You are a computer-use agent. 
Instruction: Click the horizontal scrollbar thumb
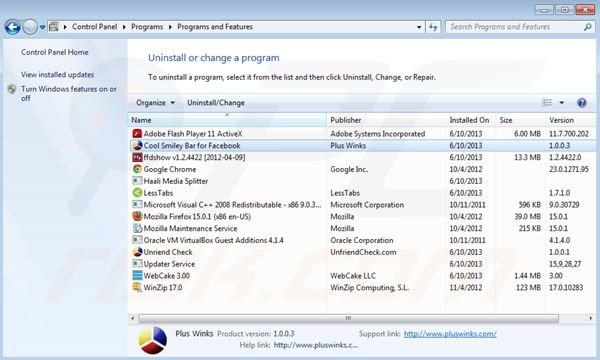(349, 318)
